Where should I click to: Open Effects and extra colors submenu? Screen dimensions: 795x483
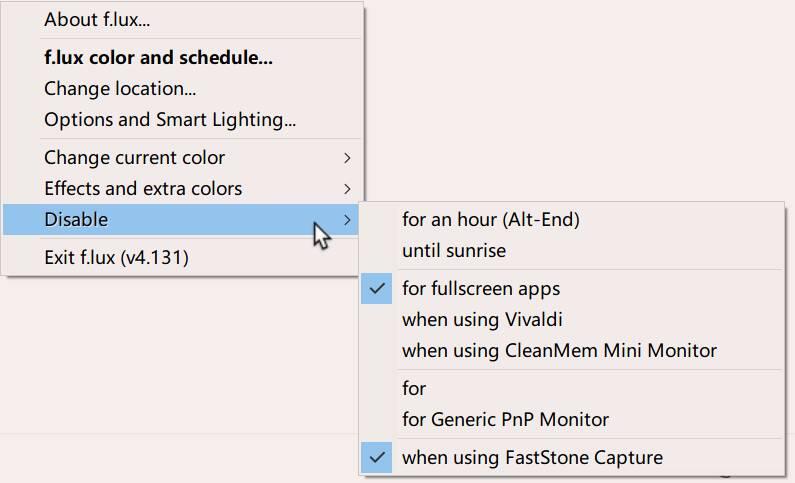point(143,189)
